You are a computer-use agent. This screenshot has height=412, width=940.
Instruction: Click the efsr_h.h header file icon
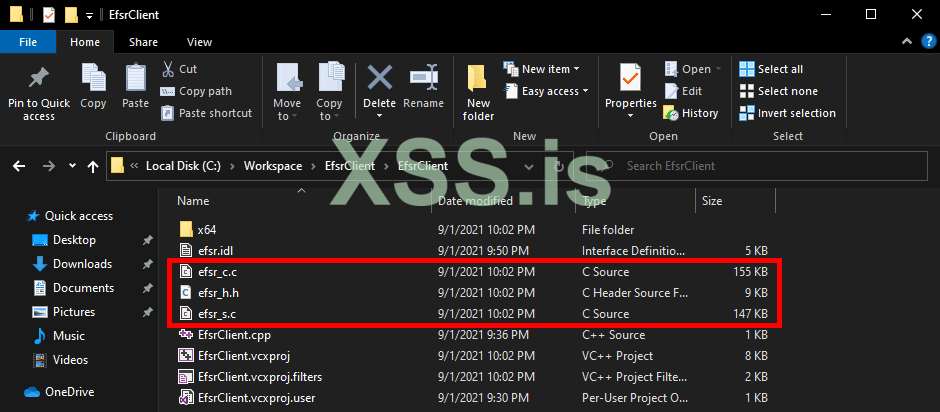[x=186, y=293]
